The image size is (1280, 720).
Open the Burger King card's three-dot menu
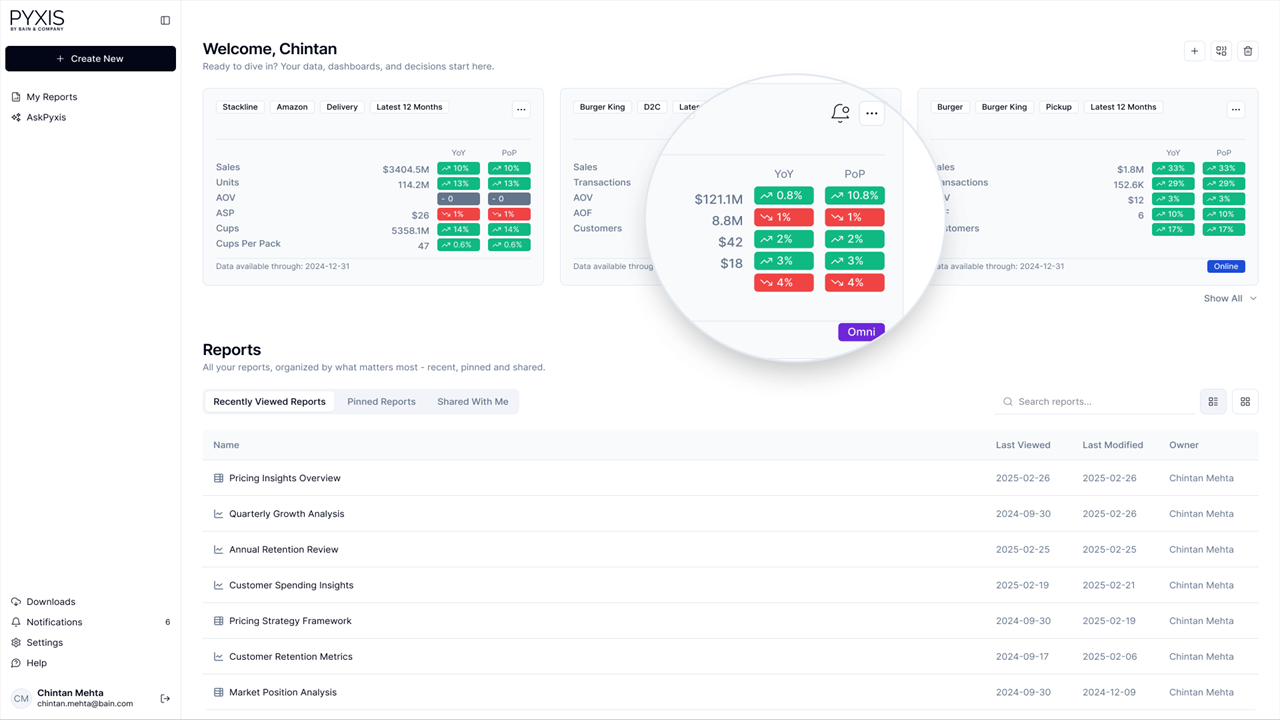(x=871, y=113)
